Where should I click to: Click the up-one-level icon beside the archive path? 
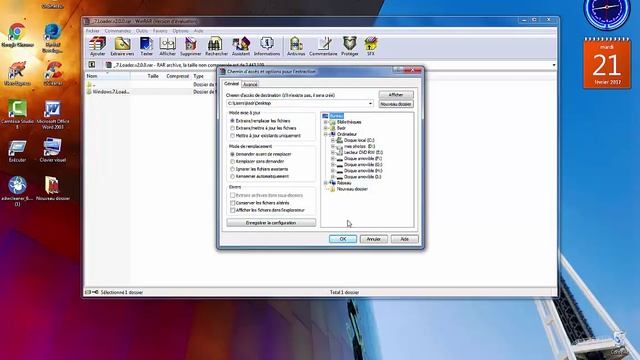(x=92, y=64)
